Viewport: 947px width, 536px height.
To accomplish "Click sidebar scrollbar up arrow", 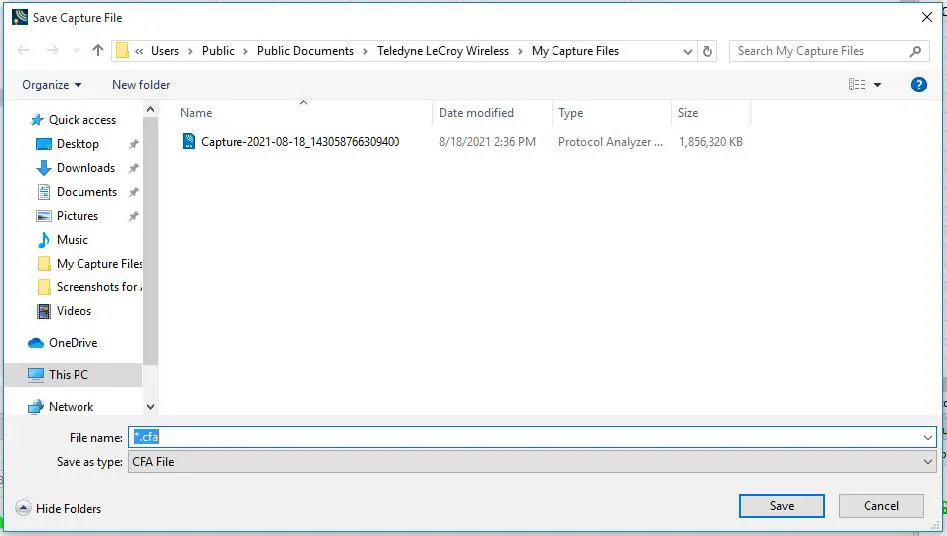I will tap(150, 109).
